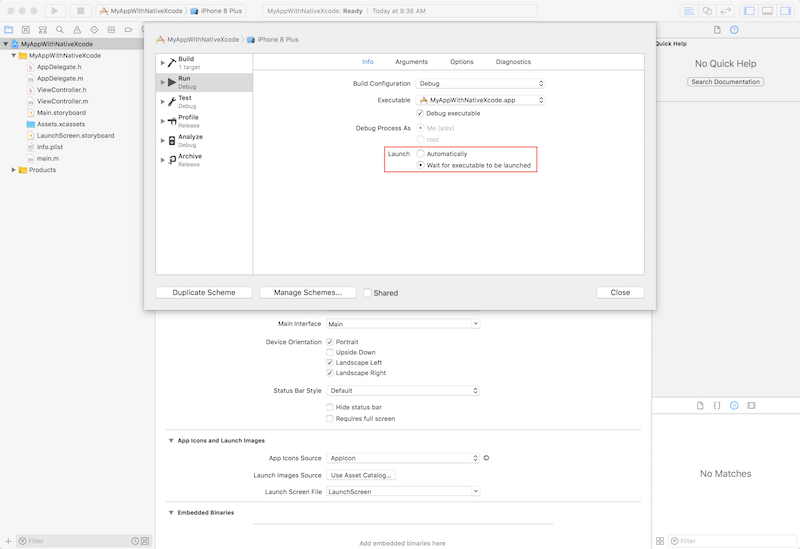Viewport: 800px width, 549px height.
Task: Switch to the Options tab
Action: [462, 62]
